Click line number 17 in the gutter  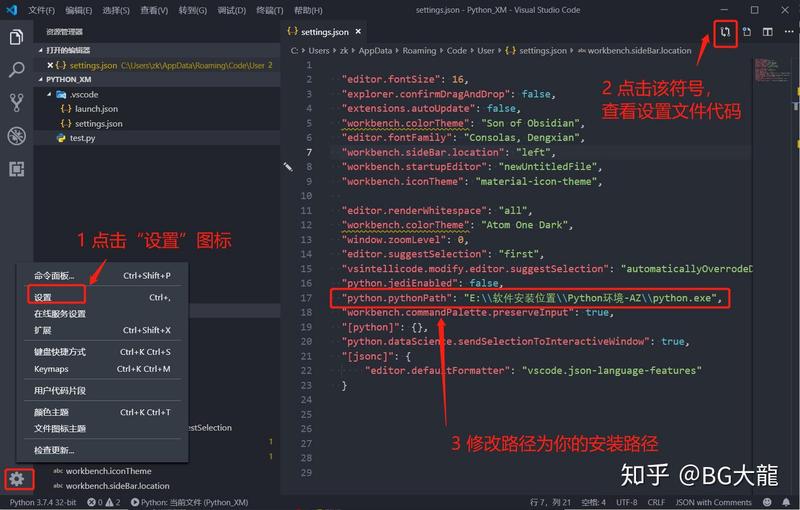(306, 298)
